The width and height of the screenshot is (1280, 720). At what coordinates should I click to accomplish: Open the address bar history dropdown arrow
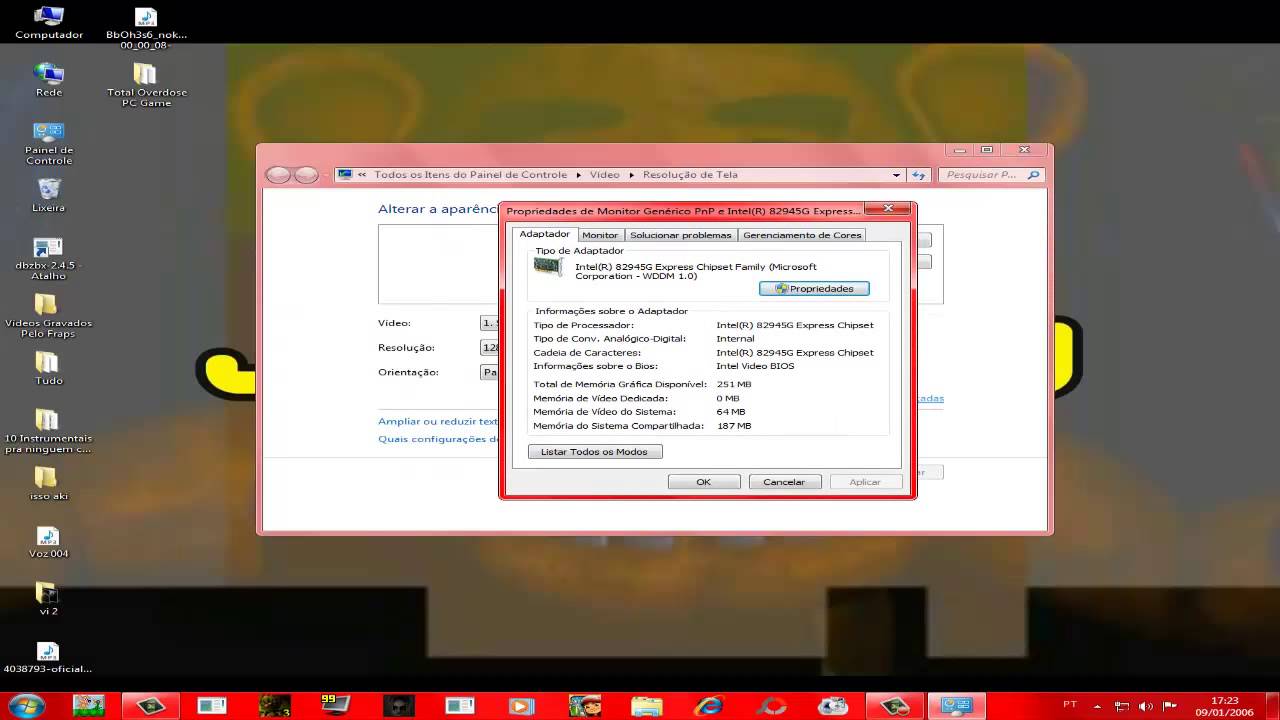pos(896,175)
